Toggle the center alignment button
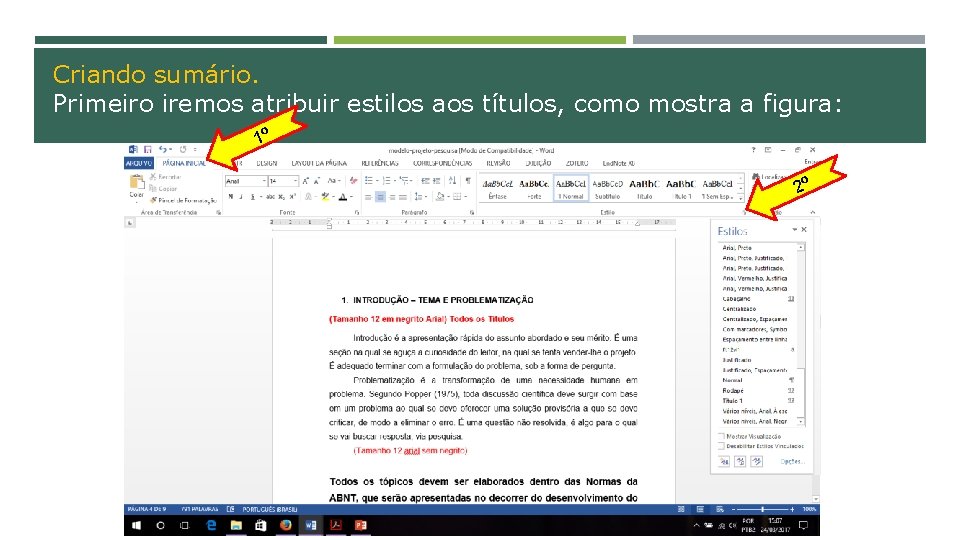 380,197
